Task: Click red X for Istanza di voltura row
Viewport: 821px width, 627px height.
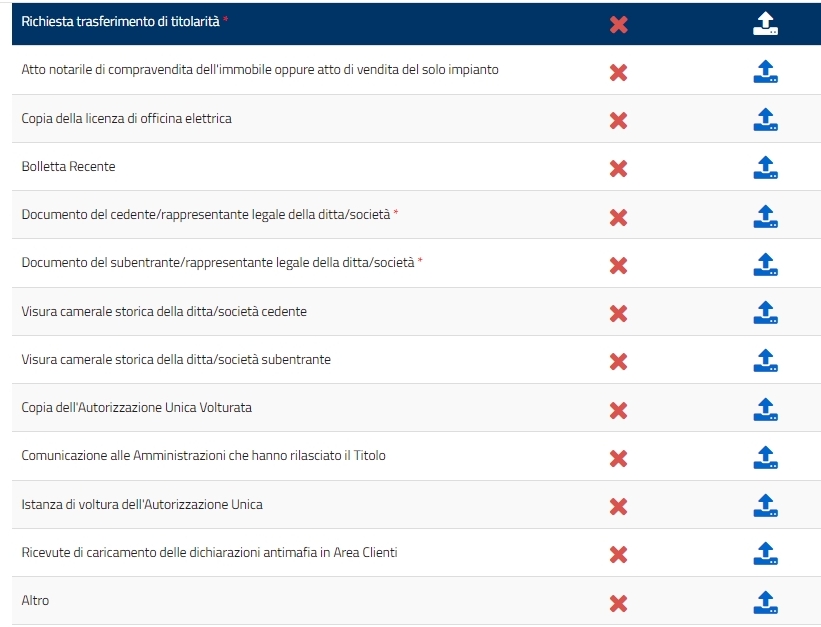Action: click(x=618, y=507)
